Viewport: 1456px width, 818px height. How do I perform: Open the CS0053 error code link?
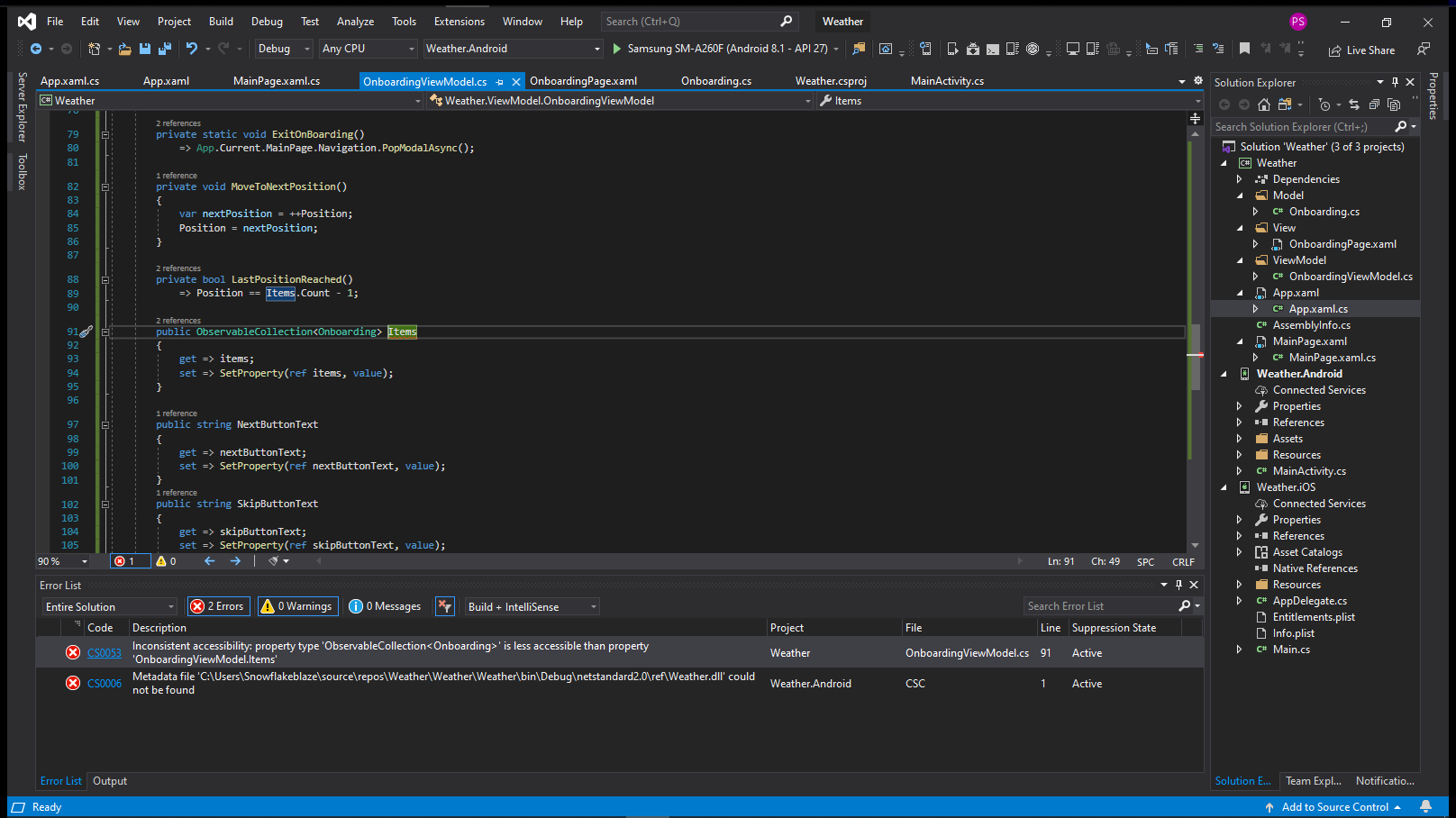[x=105, y=653]
